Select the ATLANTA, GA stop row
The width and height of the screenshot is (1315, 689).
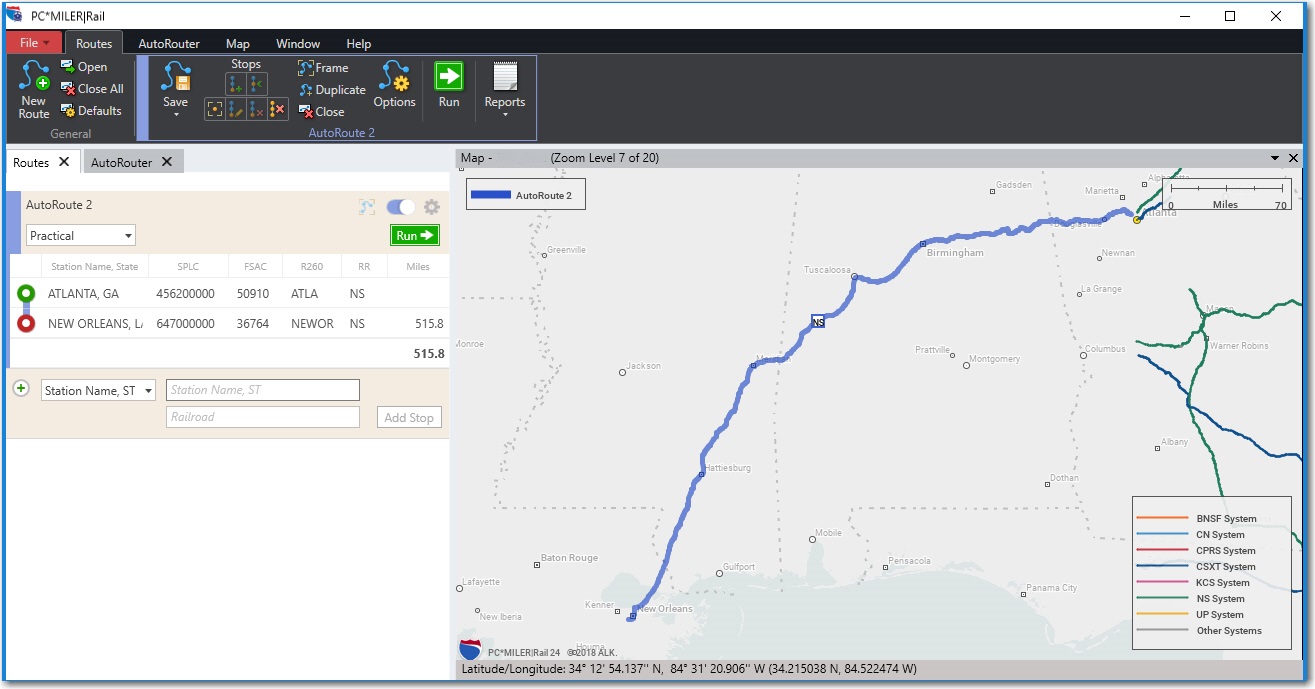(229, 294)
